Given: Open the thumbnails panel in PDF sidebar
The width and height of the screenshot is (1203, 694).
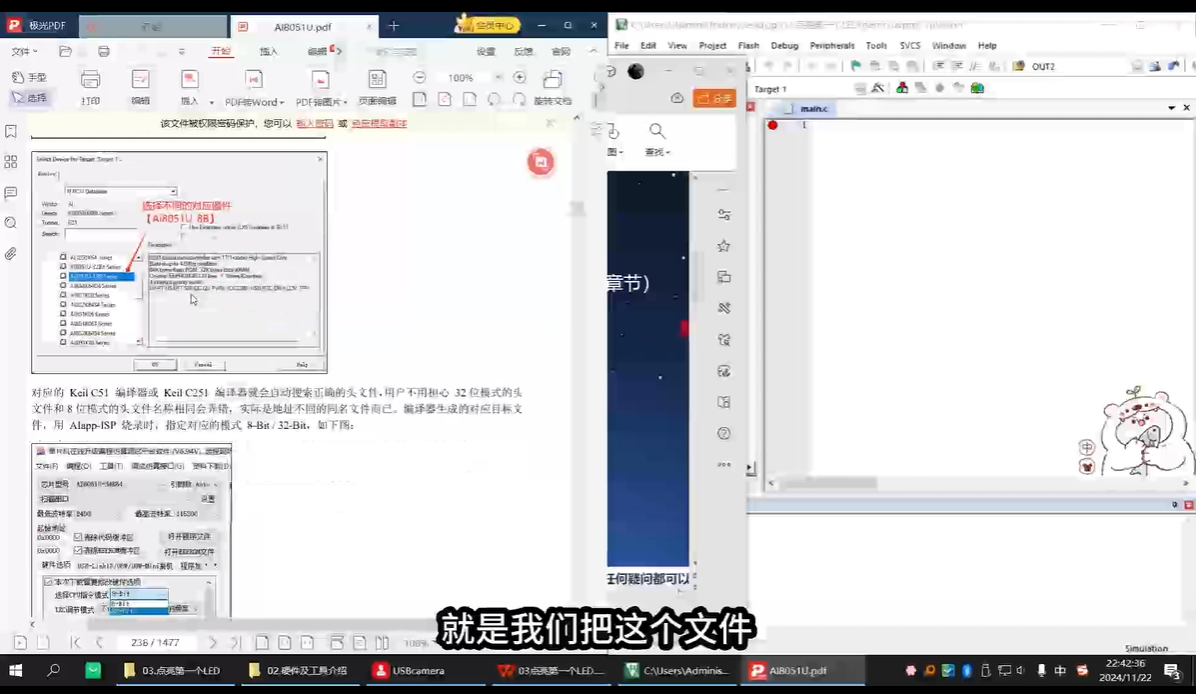Looking at the screenshot, I should (x=11, y=162).
